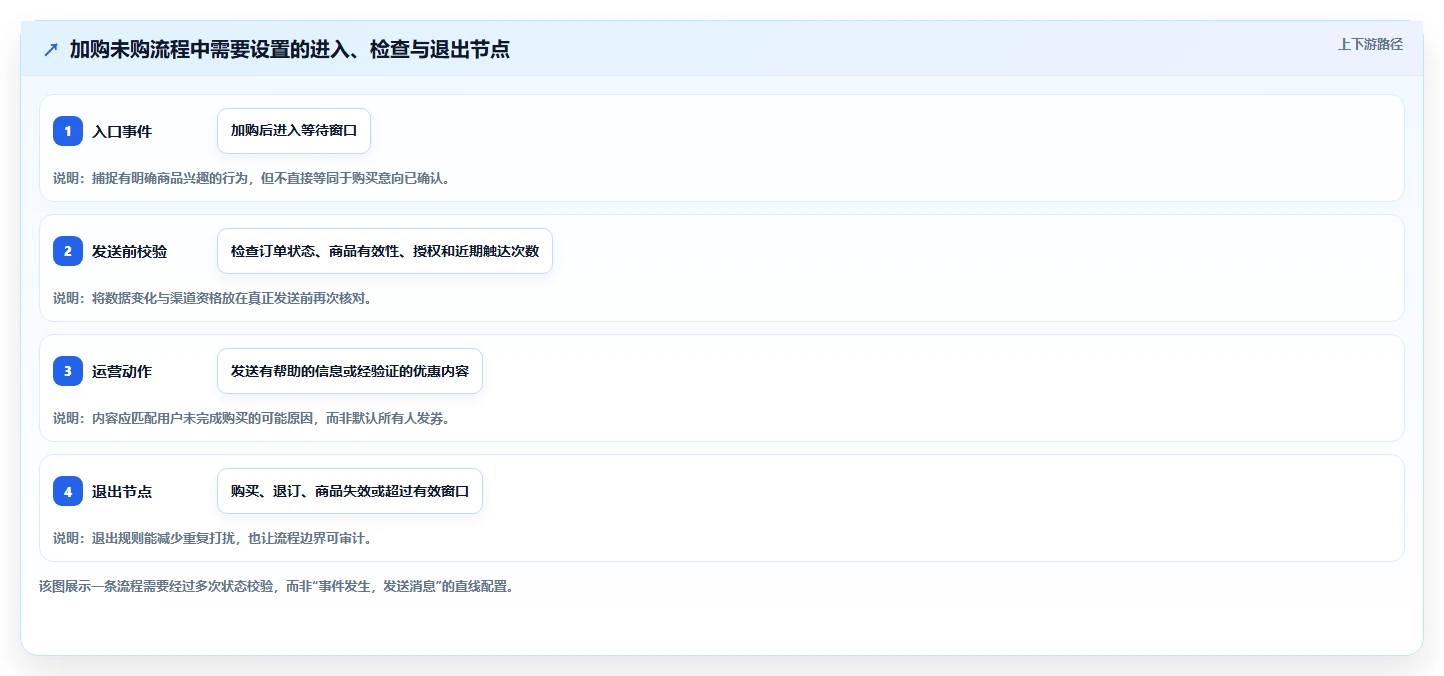Click the step 3 number badge
The width and height of the screenshot is (1444, 676).
coord(68,371)
